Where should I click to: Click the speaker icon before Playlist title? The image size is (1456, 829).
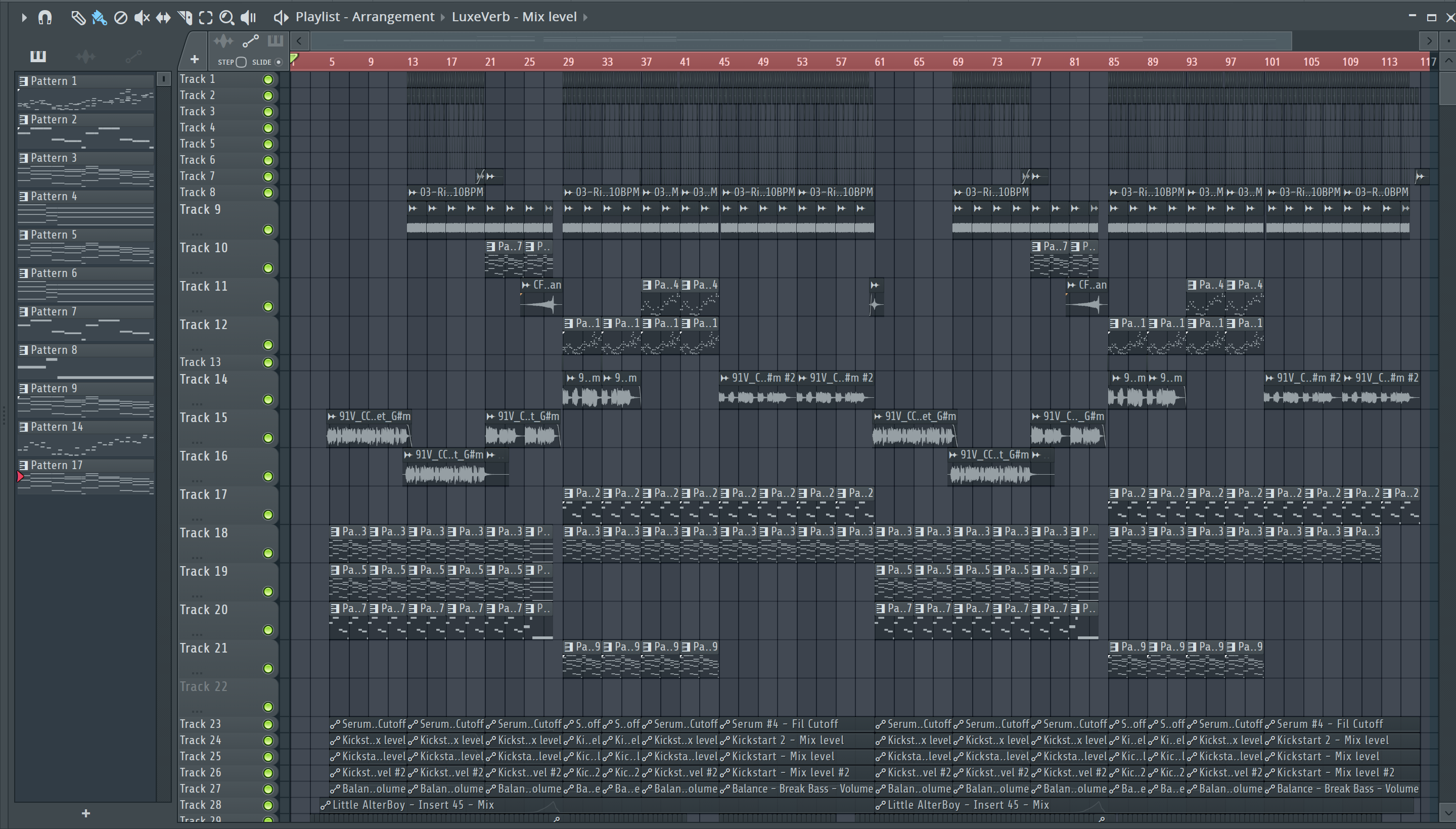280,17
